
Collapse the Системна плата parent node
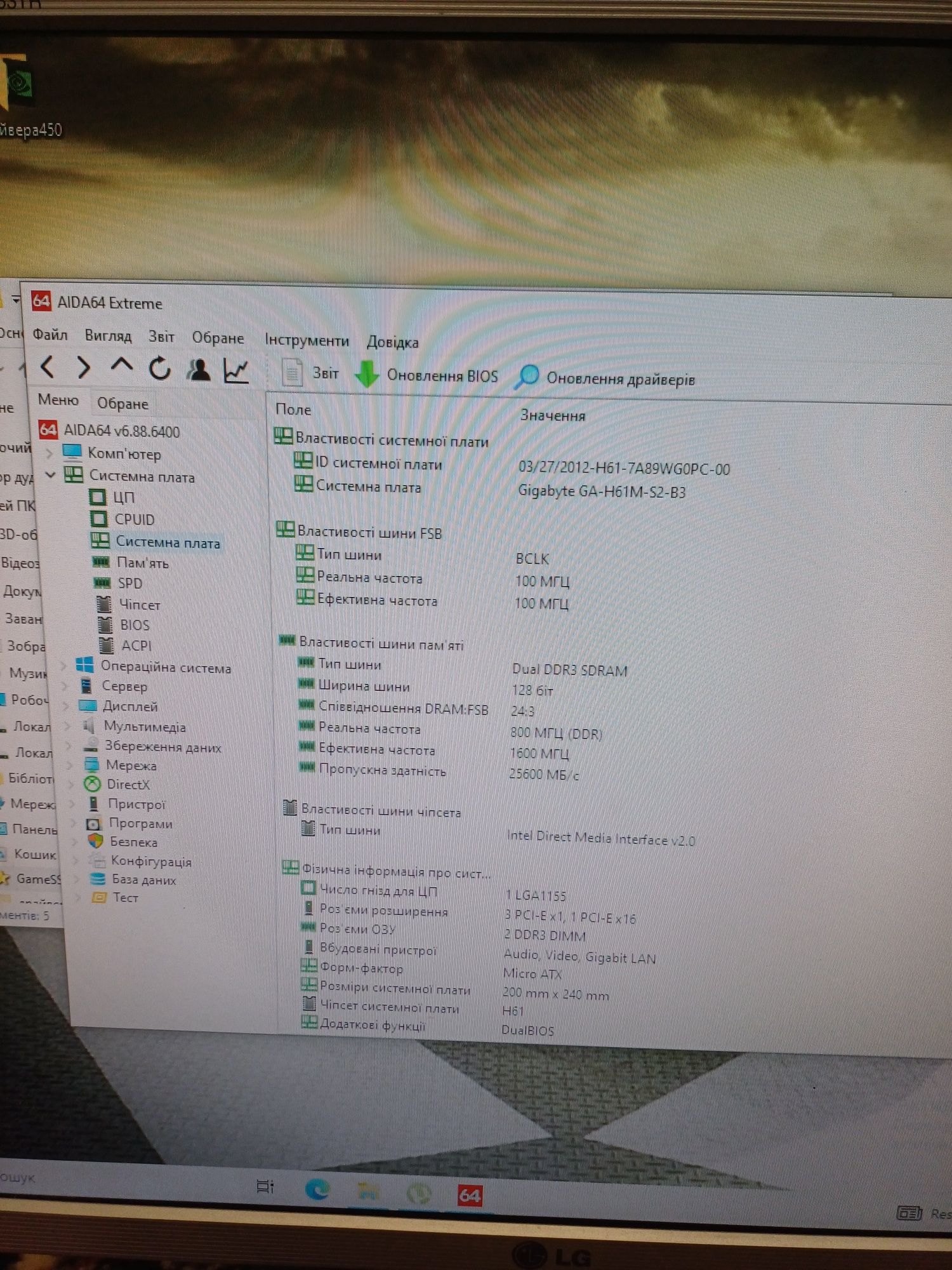click(50, 475)
